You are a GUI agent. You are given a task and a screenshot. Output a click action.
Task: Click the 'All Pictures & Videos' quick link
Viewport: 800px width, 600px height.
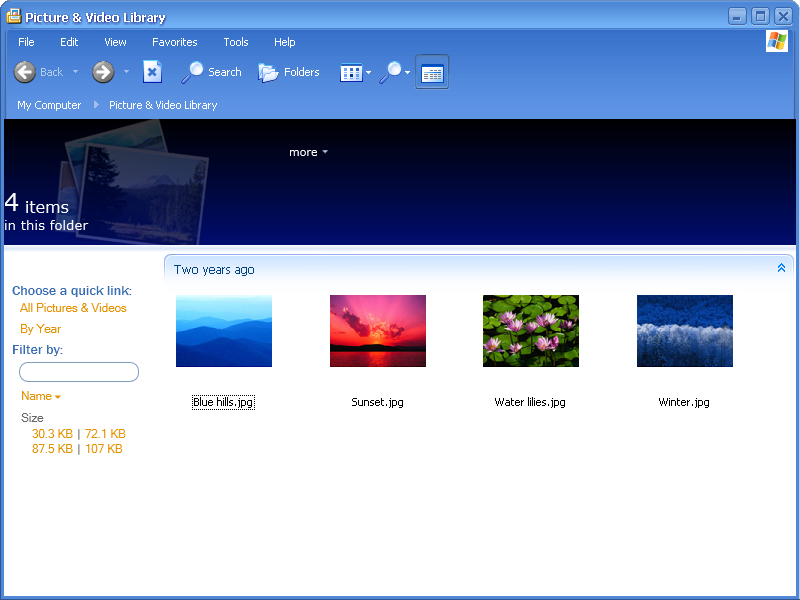[73, 308]
